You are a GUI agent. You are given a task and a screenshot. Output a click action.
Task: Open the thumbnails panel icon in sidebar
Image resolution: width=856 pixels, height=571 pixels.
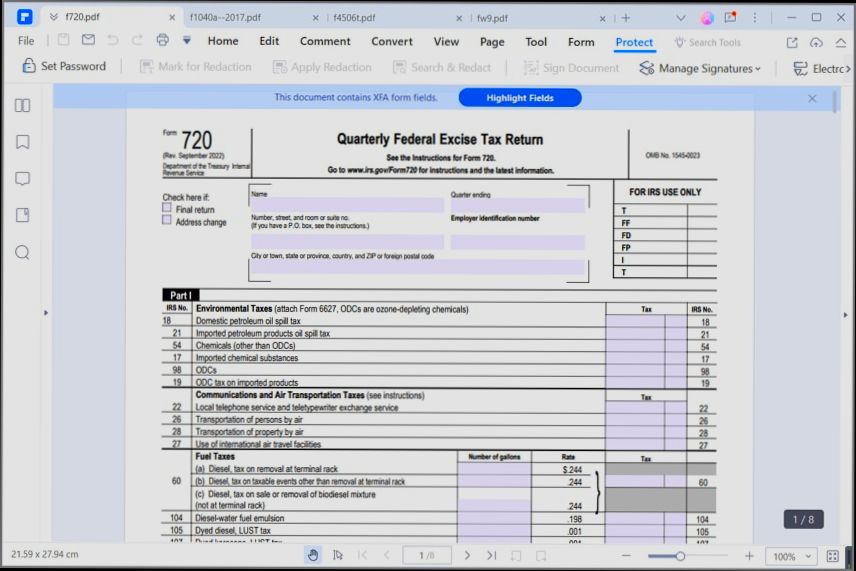22,105
